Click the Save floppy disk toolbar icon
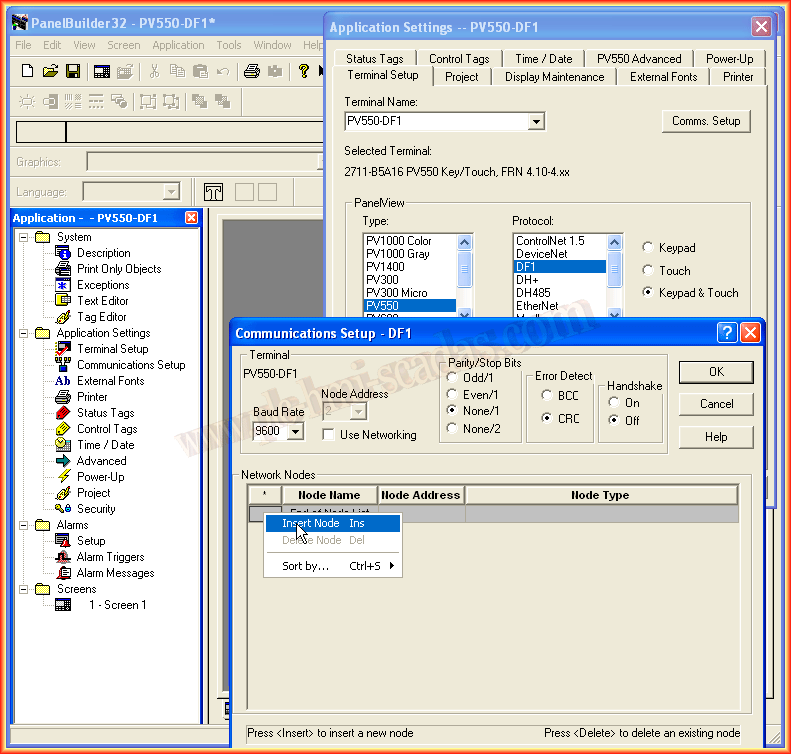Screen dimensions: 791x754 pyautogui.click(x=73, y=71)
